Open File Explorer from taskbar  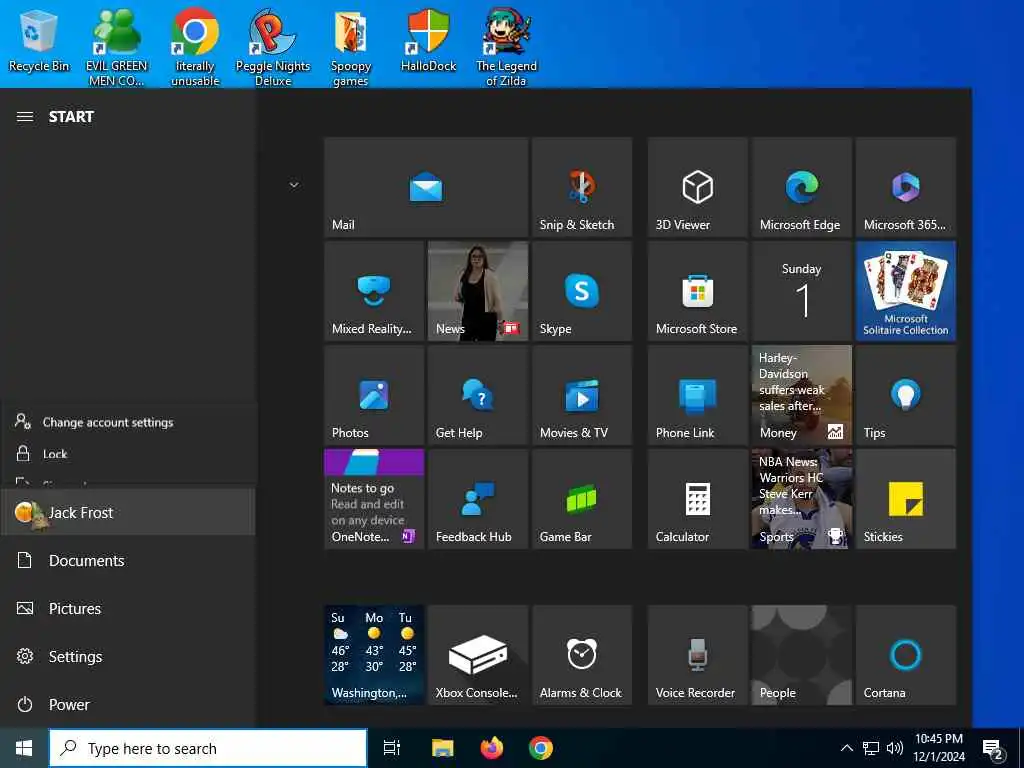click(x=442, y=748)
